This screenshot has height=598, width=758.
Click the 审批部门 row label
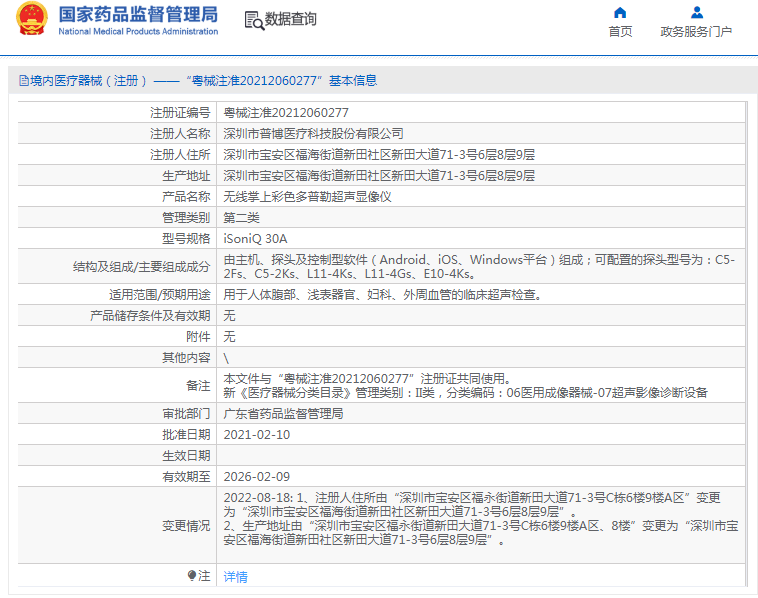point(186,413)
